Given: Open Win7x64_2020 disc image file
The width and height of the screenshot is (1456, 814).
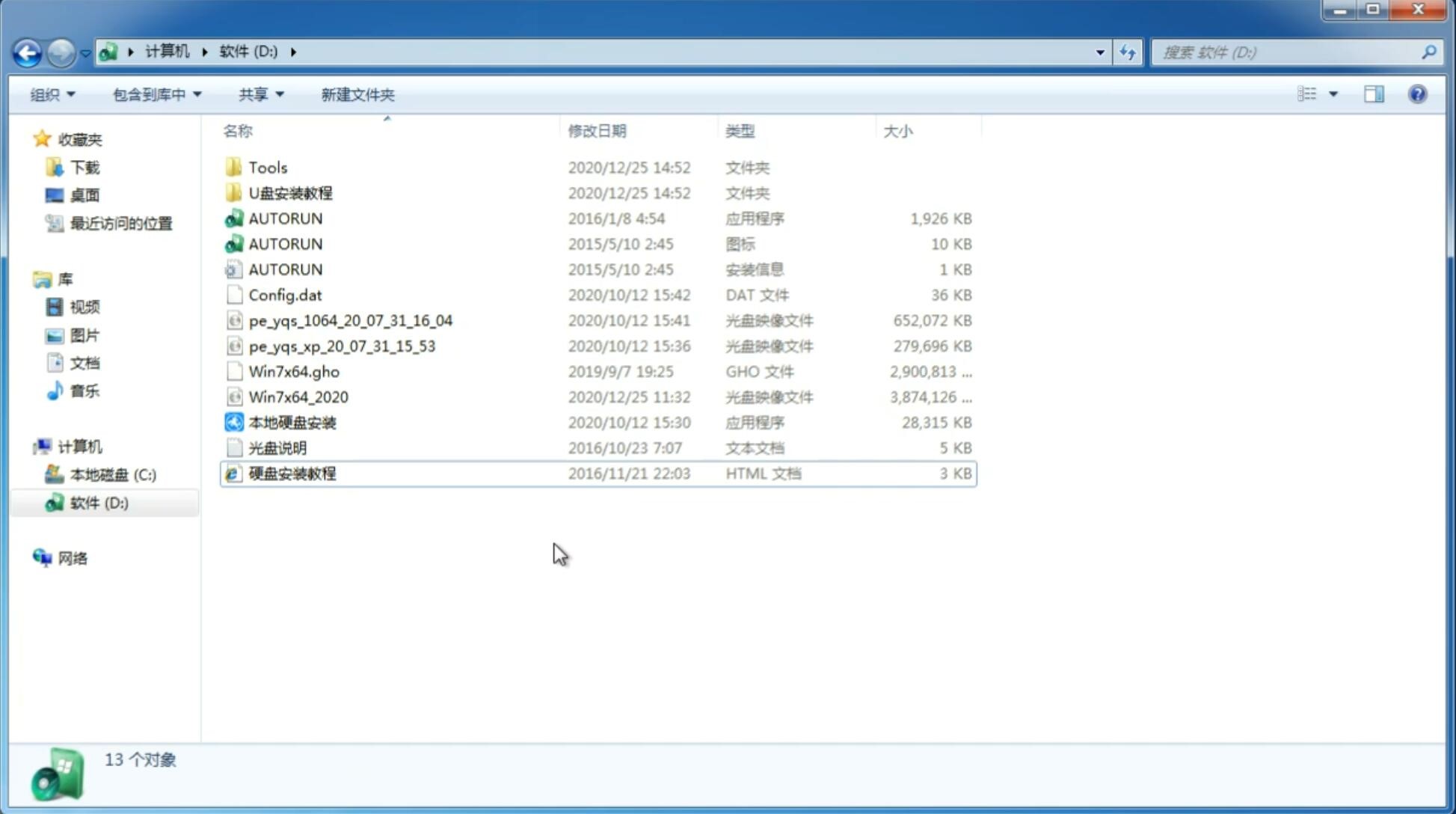Looking at the screenshot, I should (x=298, y=397).
